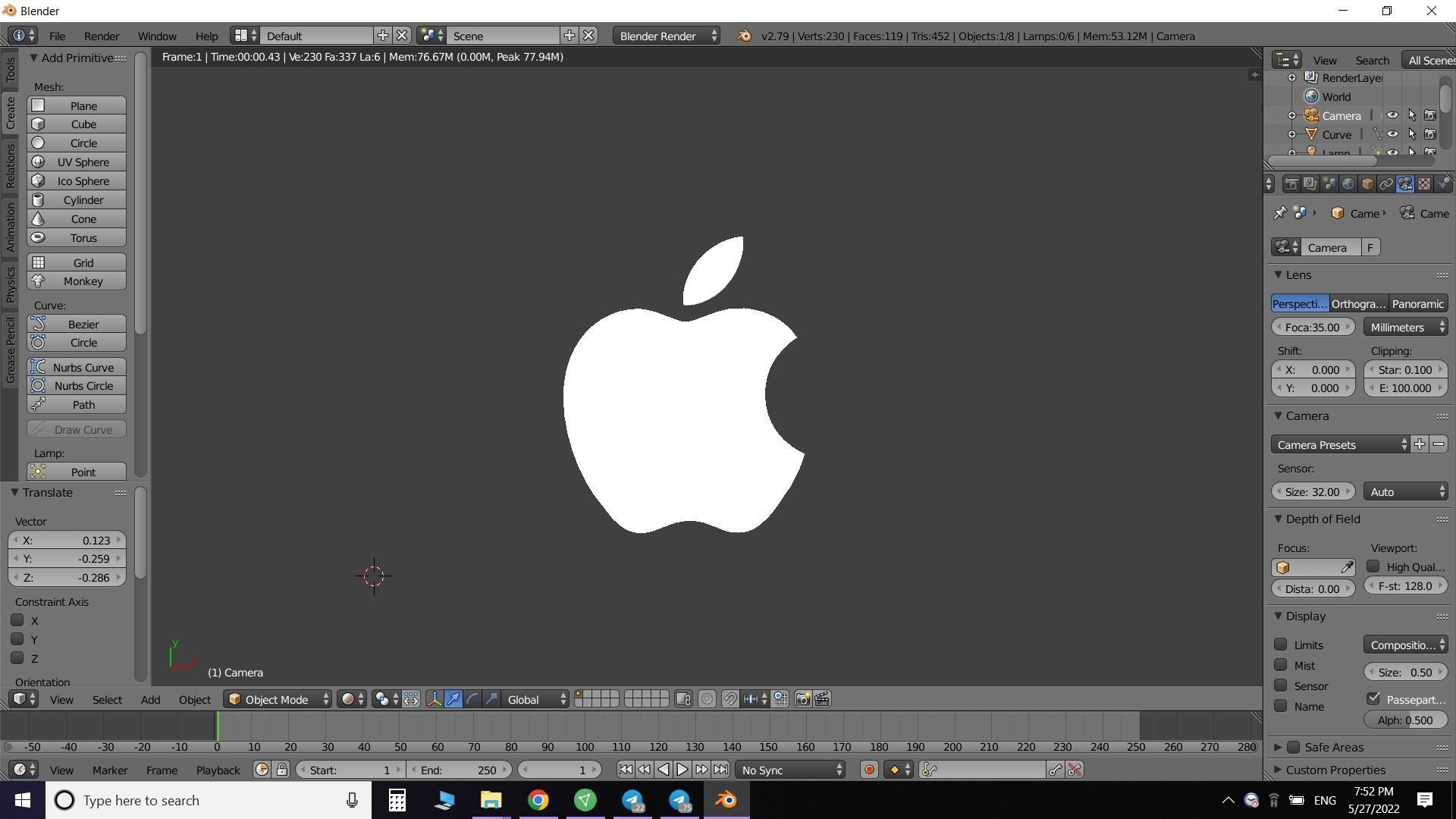This screenshot has height=819, width=1456.
Task: Open the Render properties tab icon
Action: 1291,184
